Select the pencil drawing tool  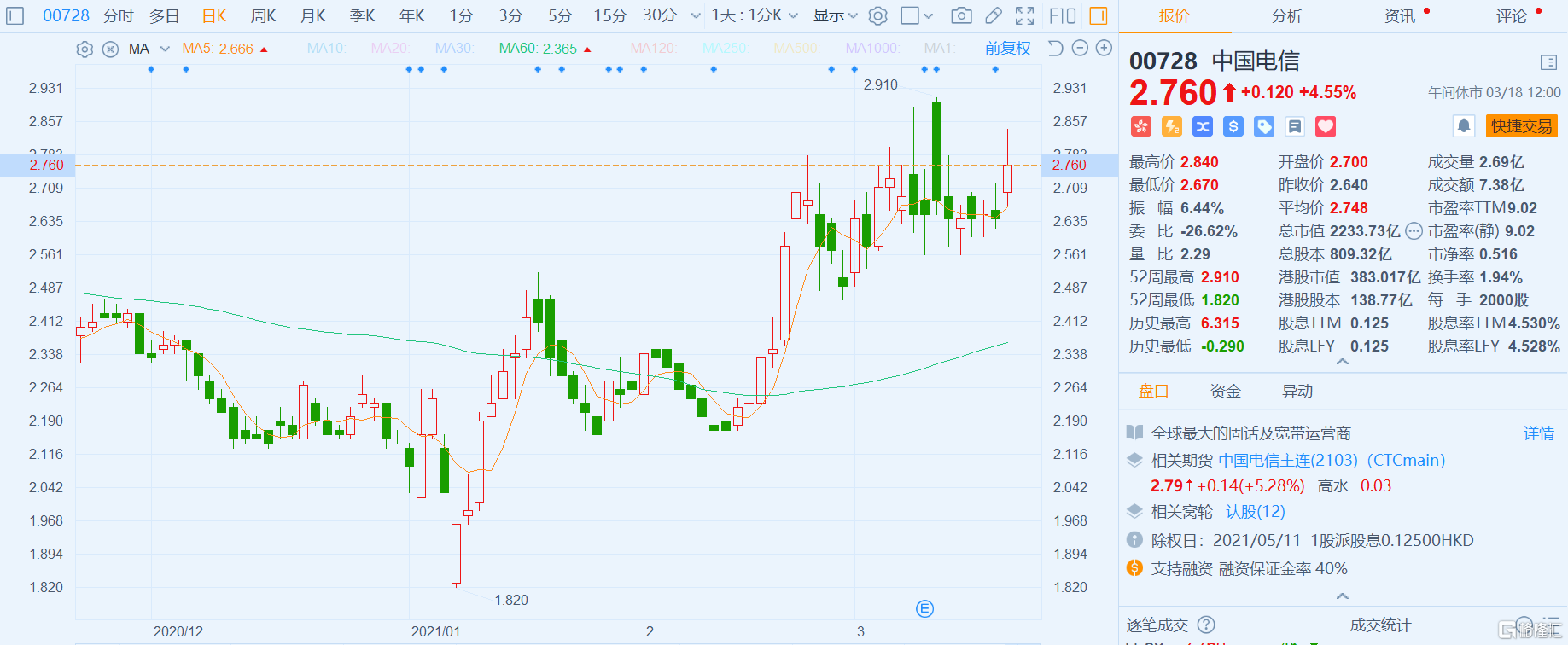(994, 15)
